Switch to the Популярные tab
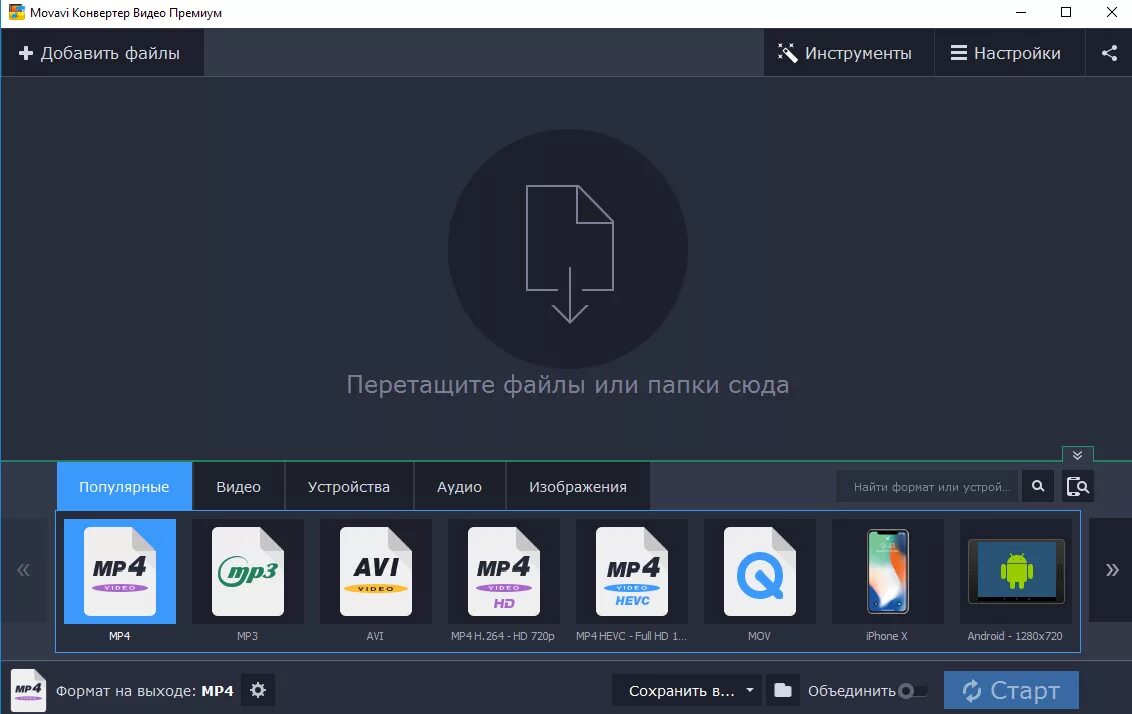1132x714 pixels. click(124, 487)
